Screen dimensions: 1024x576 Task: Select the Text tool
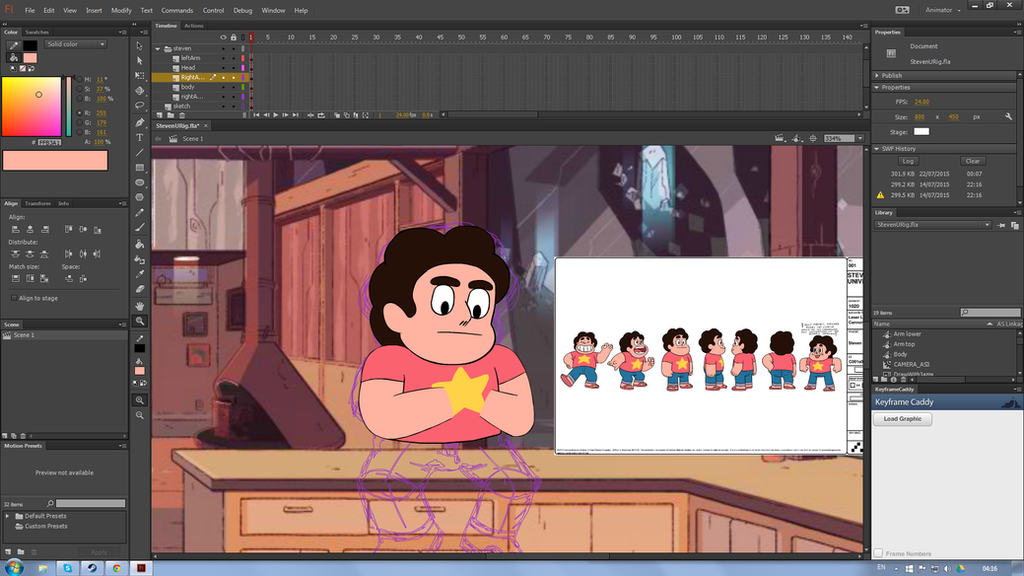[x=139, y=137]
